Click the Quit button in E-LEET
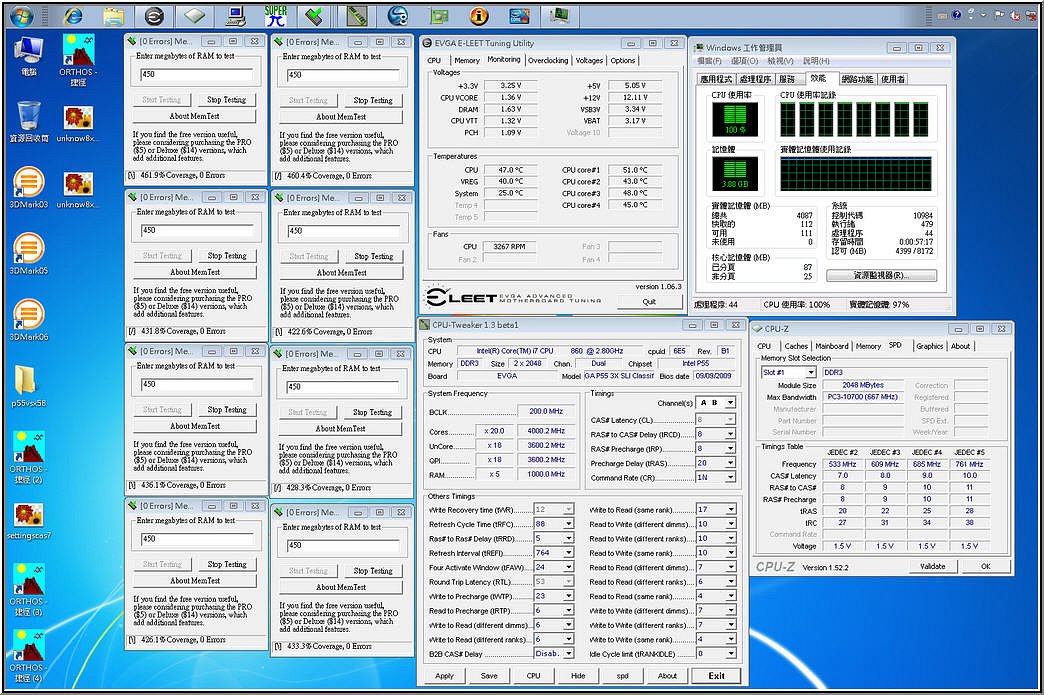This screenshot has height=695, width=1044. click(x=649, y=302)
